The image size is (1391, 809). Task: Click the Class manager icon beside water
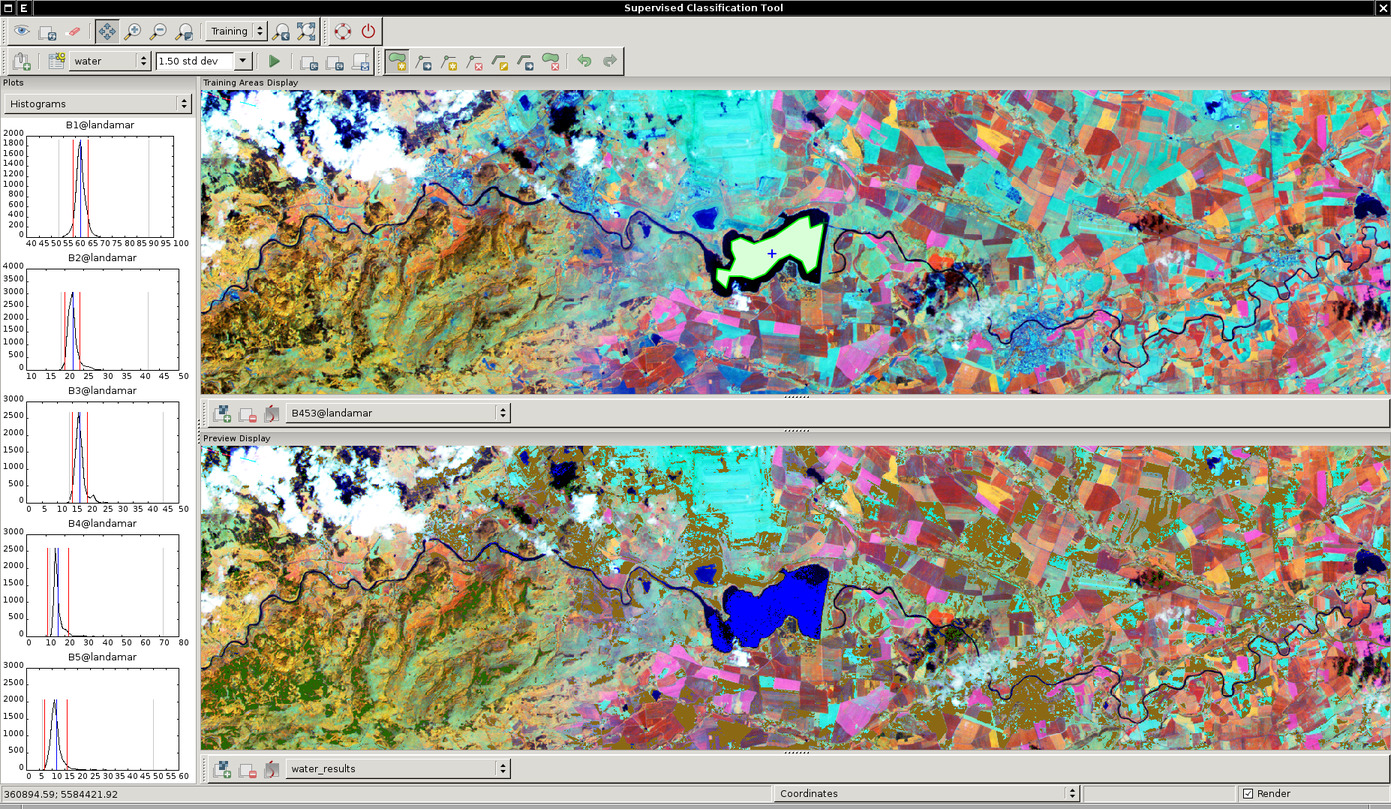[57, 61]
